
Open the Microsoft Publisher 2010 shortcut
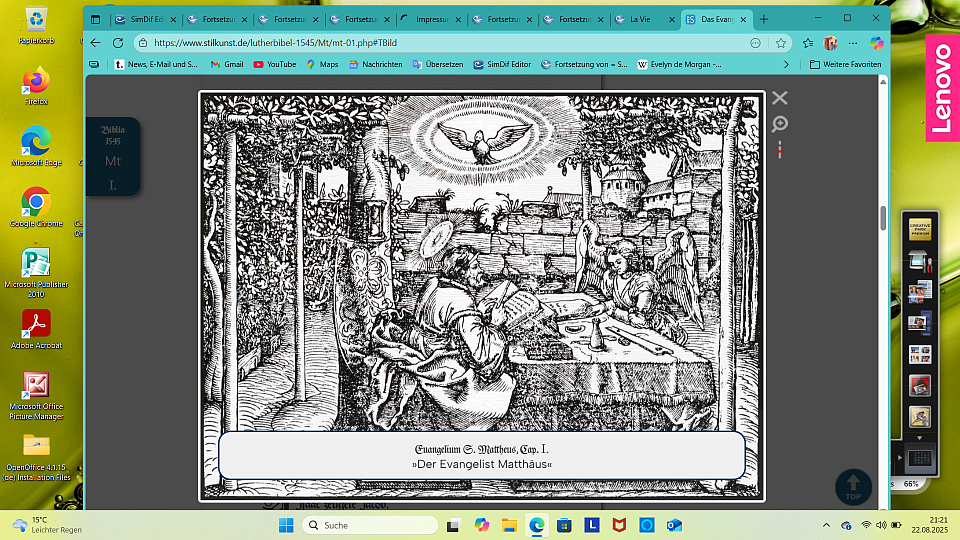click(x=36, y=273)
